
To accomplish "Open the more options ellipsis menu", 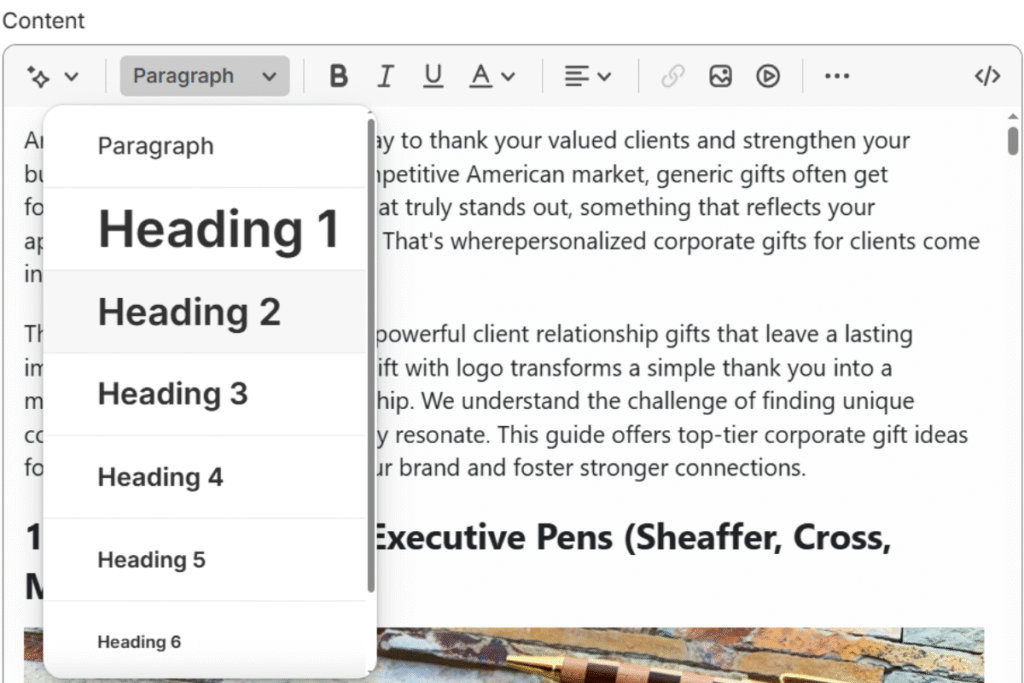I will (837, 76).
